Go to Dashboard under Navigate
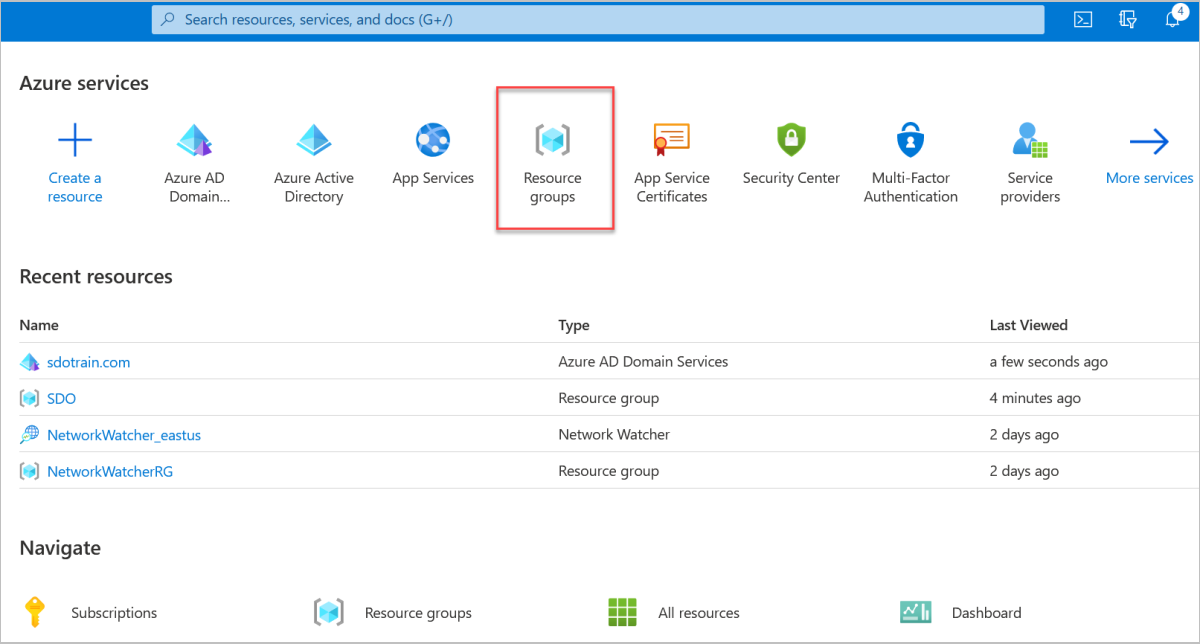The image size is (1200, 644). pyautogui.click(x=987, y=613)
